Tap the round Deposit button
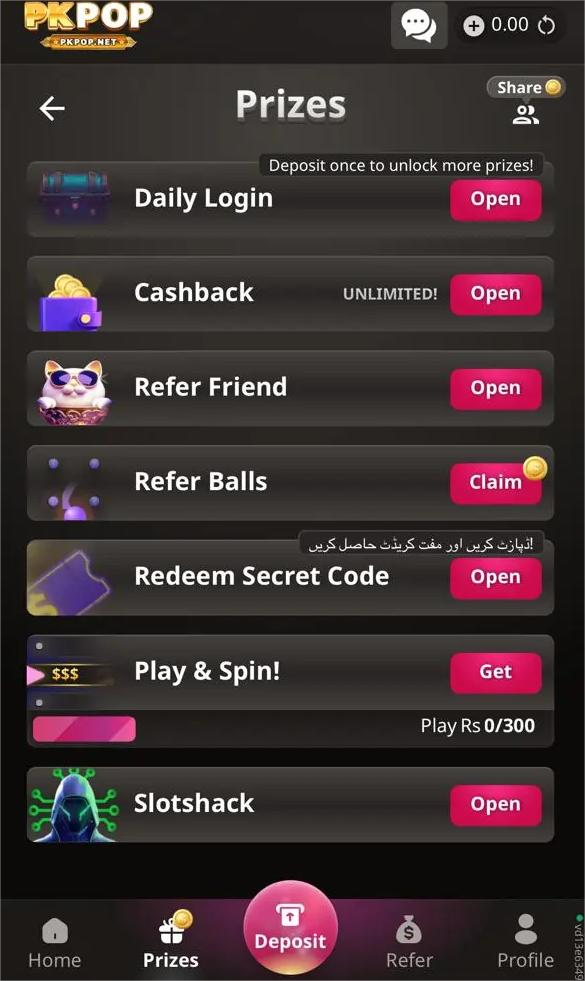This screenshot has width=585, height=981. 290,927
